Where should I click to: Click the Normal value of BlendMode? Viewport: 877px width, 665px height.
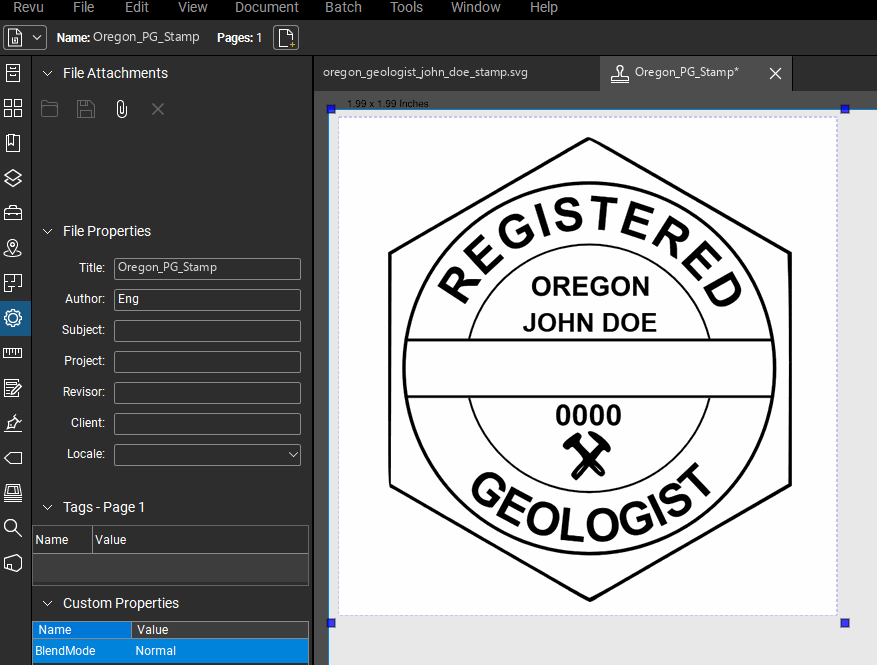coord(155,651)
